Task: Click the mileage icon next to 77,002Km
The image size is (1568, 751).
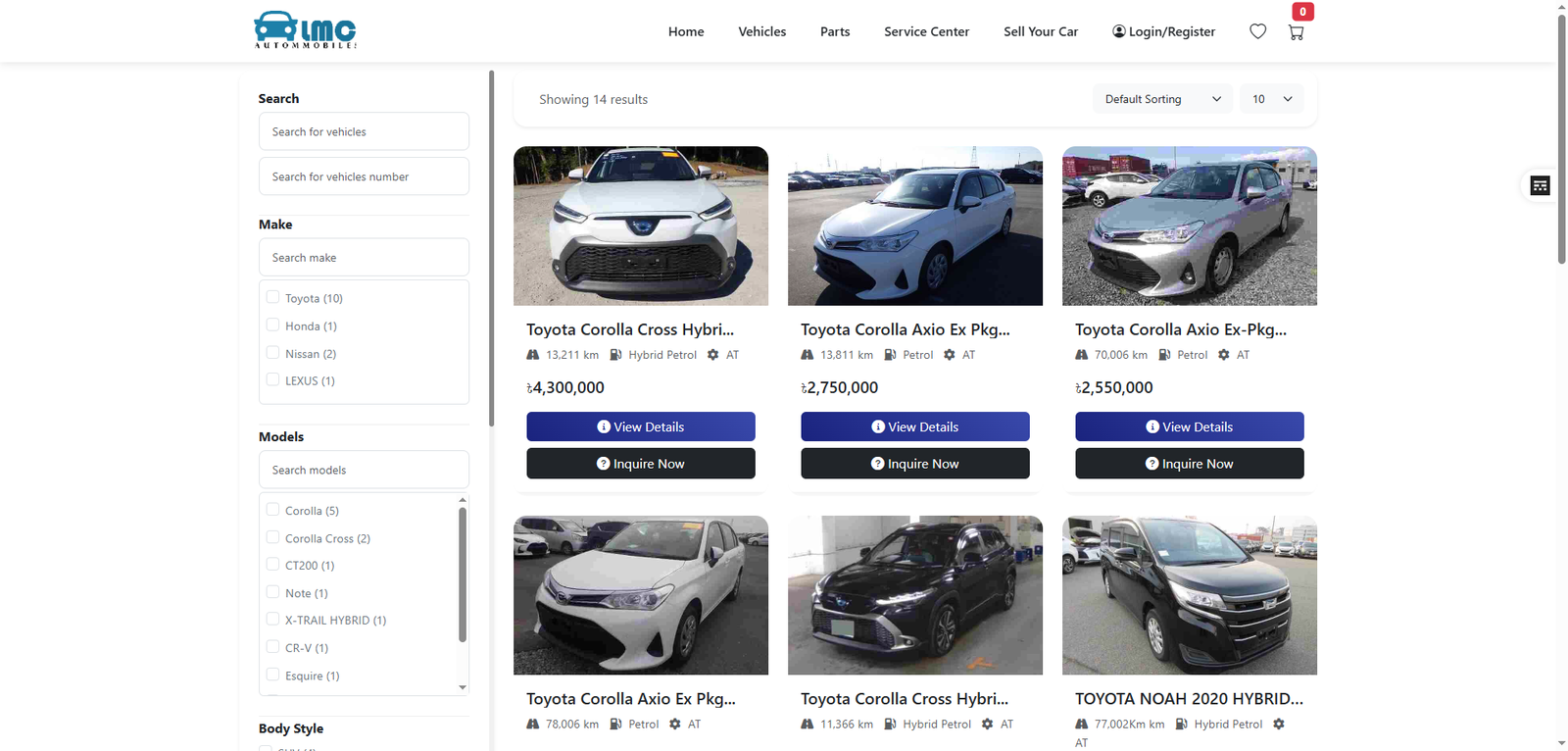Action: (x=1082, y=725)
